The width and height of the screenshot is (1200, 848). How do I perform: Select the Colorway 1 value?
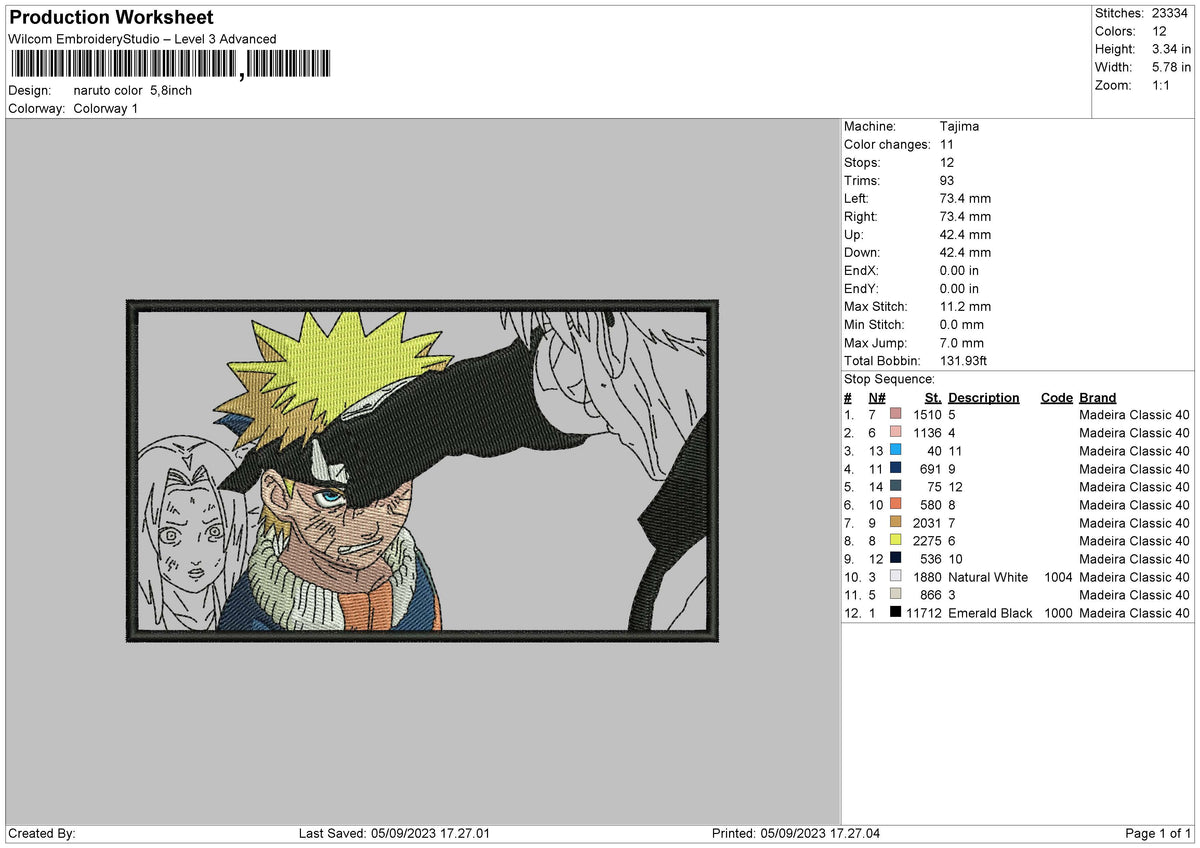click(x=106, y=108)
